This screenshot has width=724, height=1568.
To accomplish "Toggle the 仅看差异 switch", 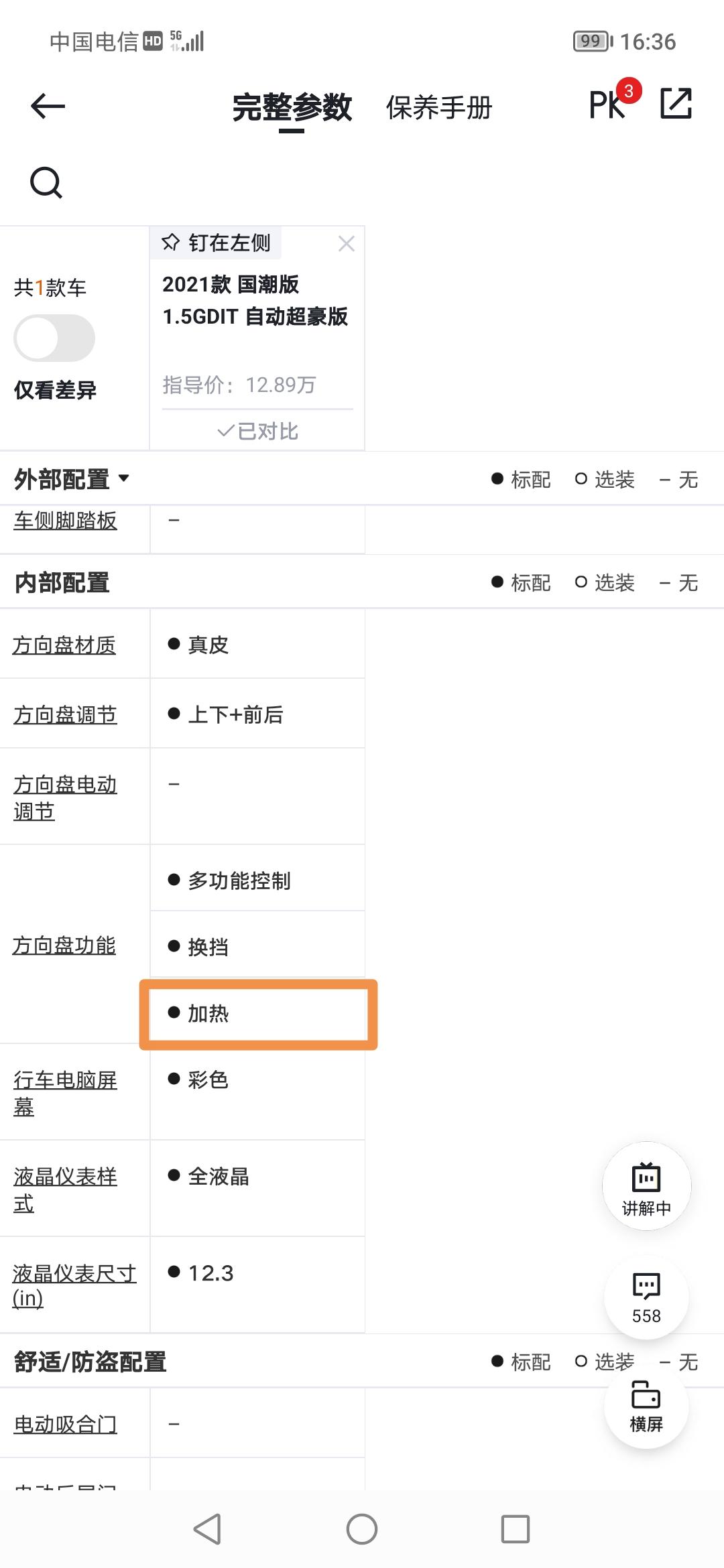I will click(54, 338).
